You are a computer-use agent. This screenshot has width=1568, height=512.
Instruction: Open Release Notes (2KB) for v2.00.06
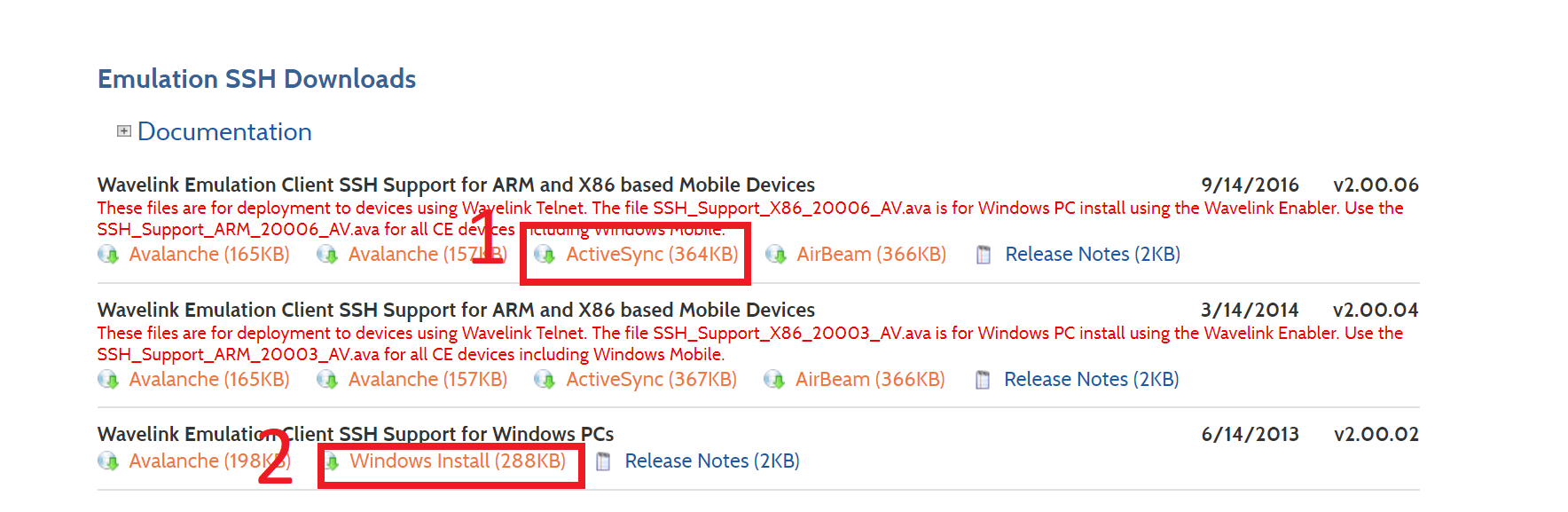click(1093, 255)
